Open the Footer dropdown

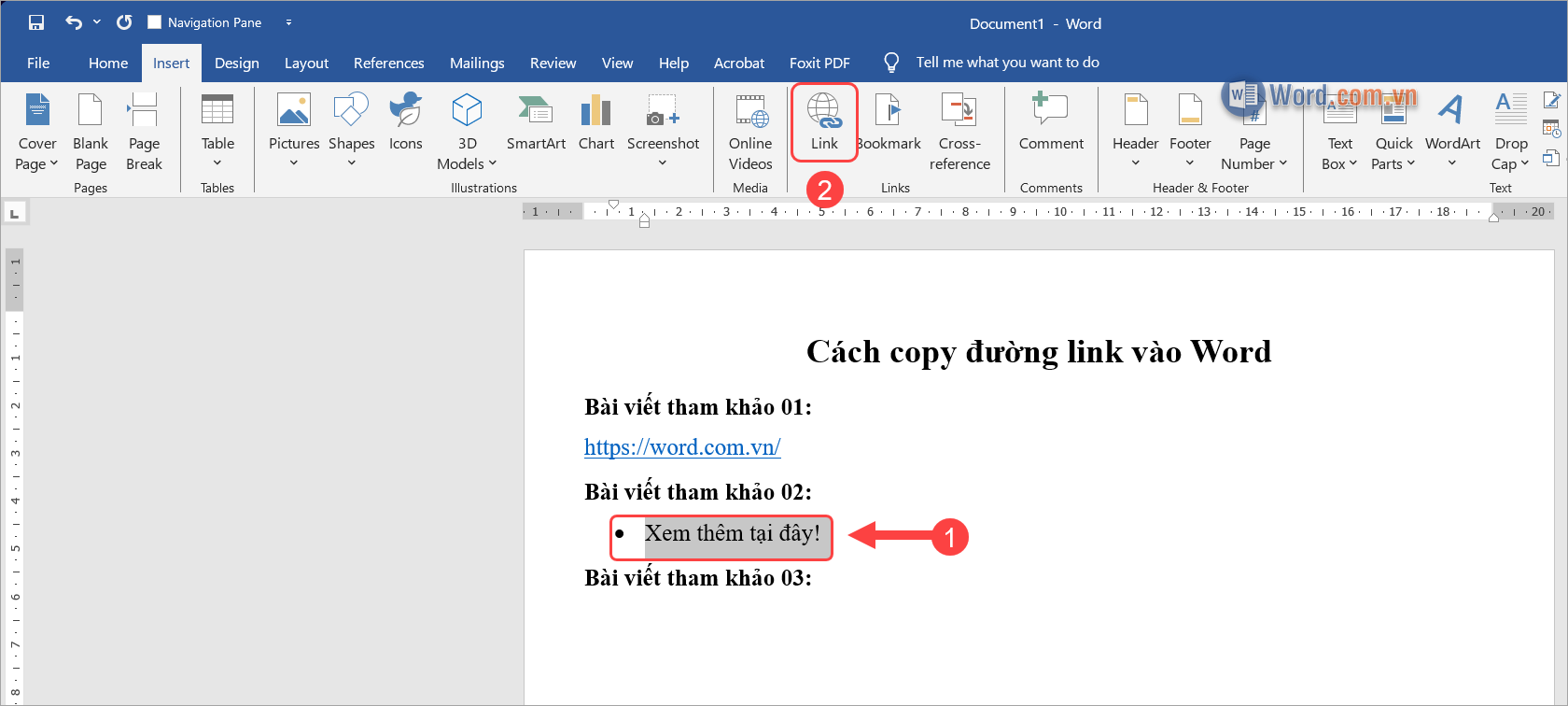[1190, 131]
